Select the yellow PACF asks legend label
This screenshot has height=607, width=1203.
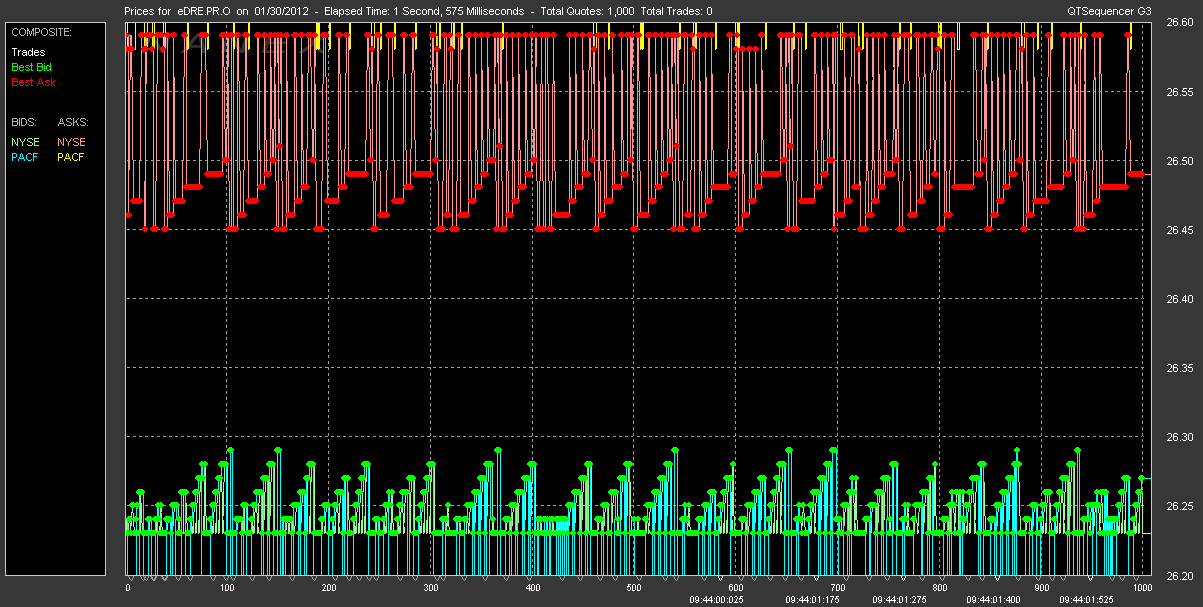click(72, 157)
